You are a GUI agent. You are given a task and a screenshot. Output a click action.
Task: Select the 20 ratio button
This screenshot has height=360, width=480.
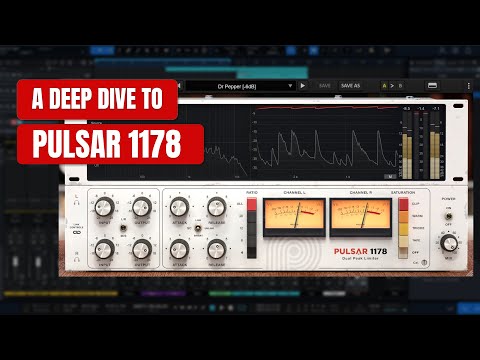coord(252,216)
